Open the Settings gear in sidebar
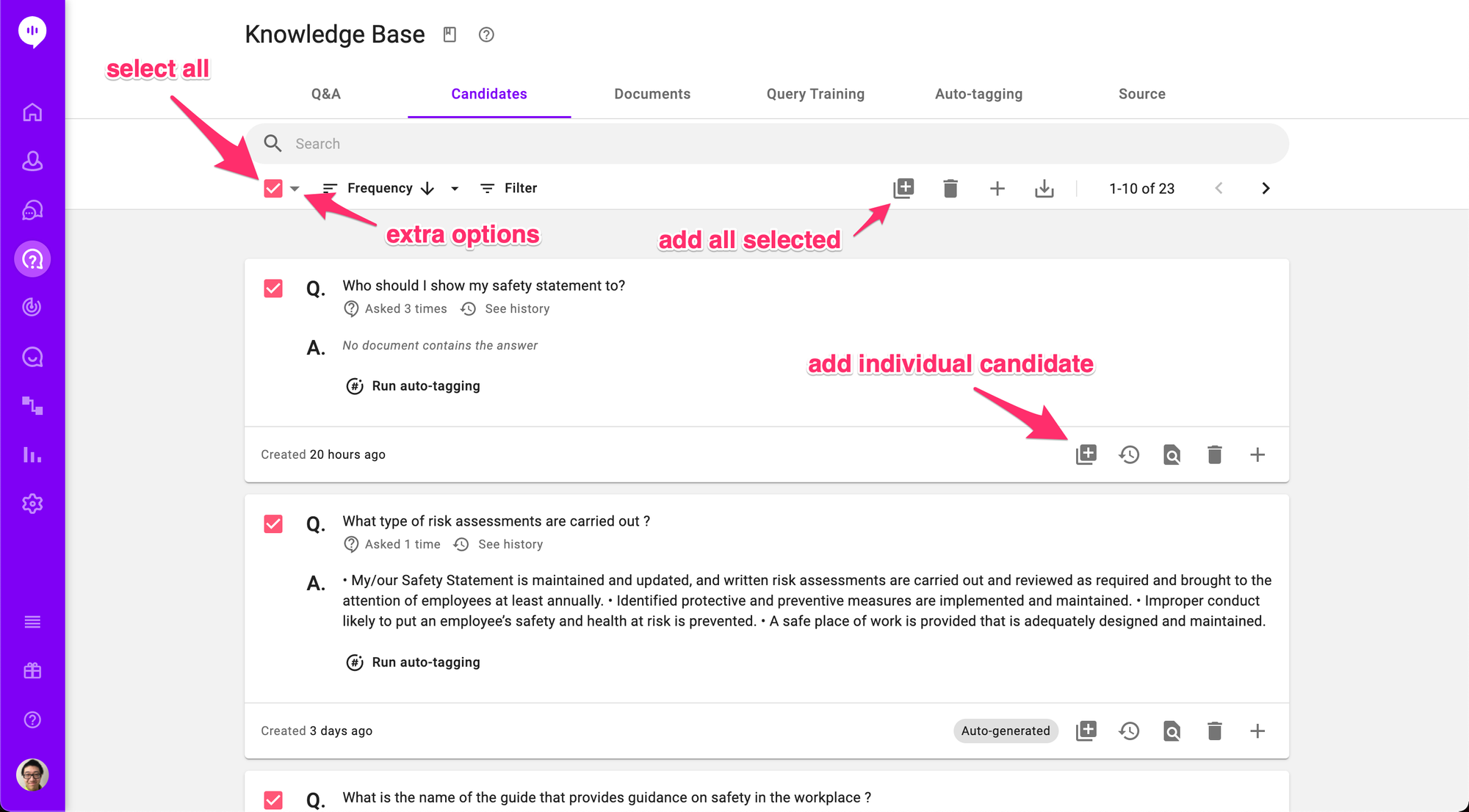 (32, 504)
